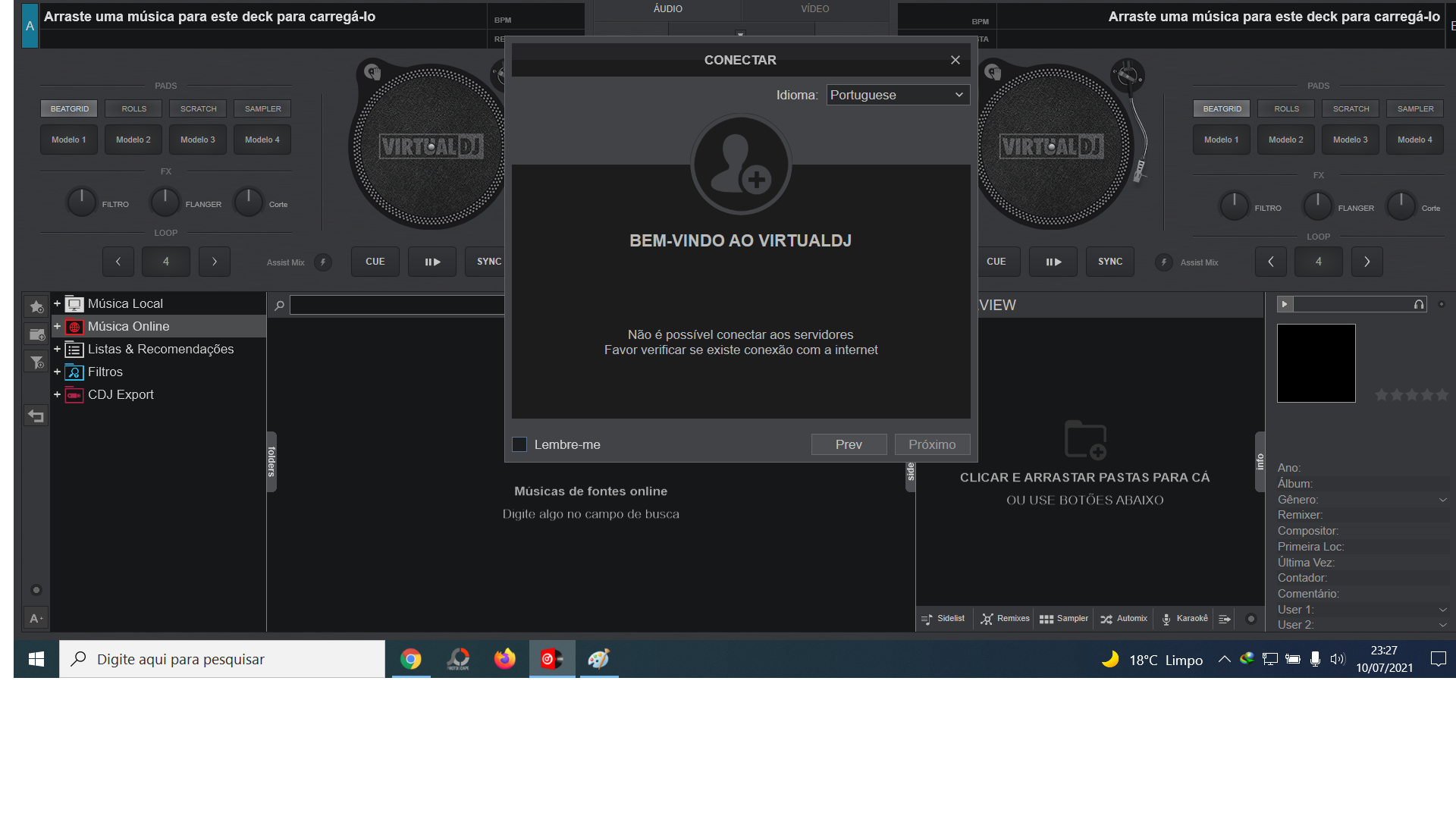
Task: Open Google Chrome from the taskbar
Action: click(x=411, y=659)
